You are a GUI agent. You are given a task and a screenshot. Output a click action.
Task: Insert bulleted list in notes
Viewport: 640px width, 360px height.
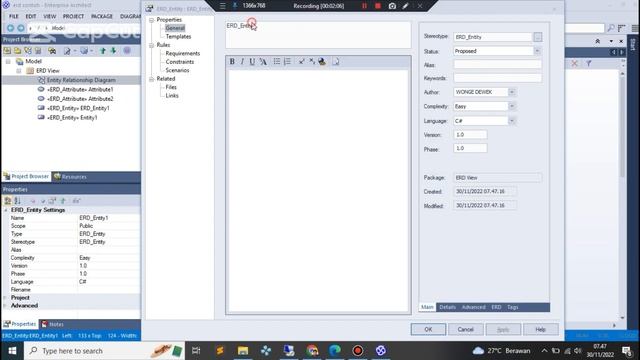[277, 62]
